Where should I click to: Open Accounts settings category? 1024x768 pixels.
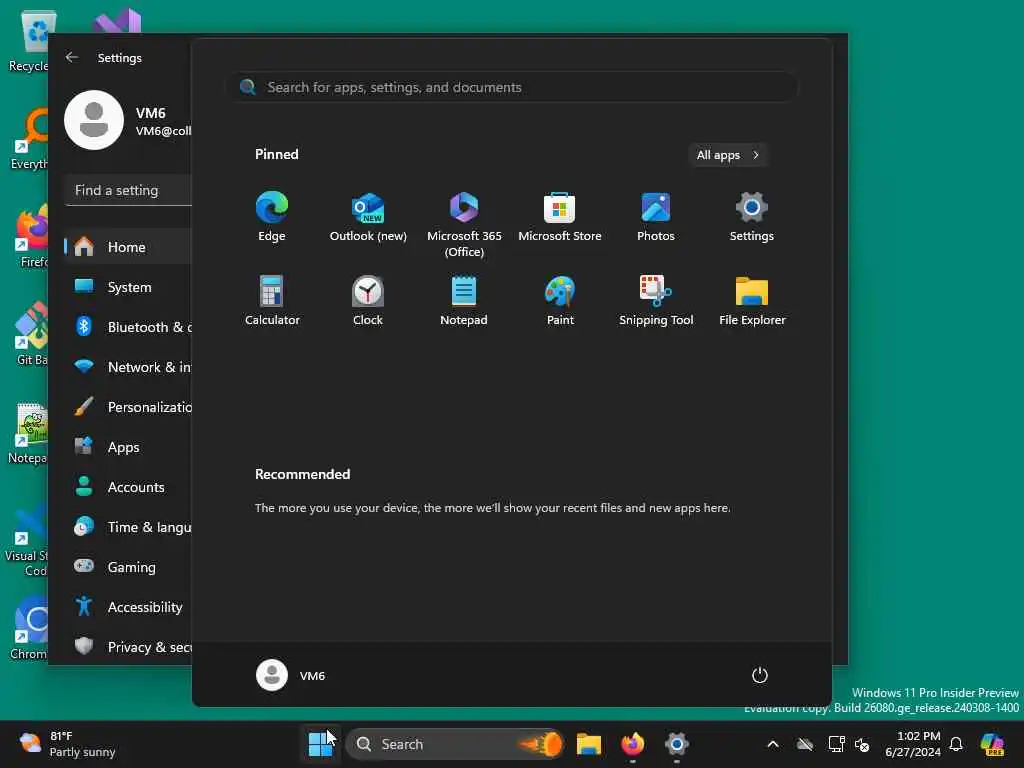pos(129,487)
